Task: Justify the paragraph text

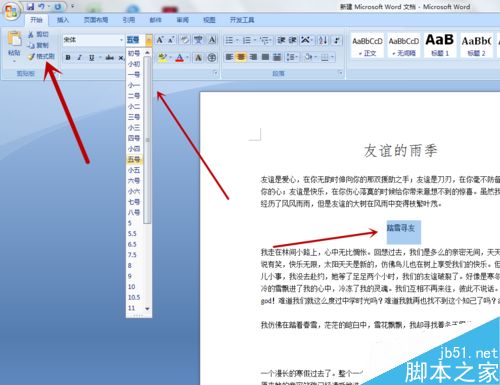Action: coord(265,57)
